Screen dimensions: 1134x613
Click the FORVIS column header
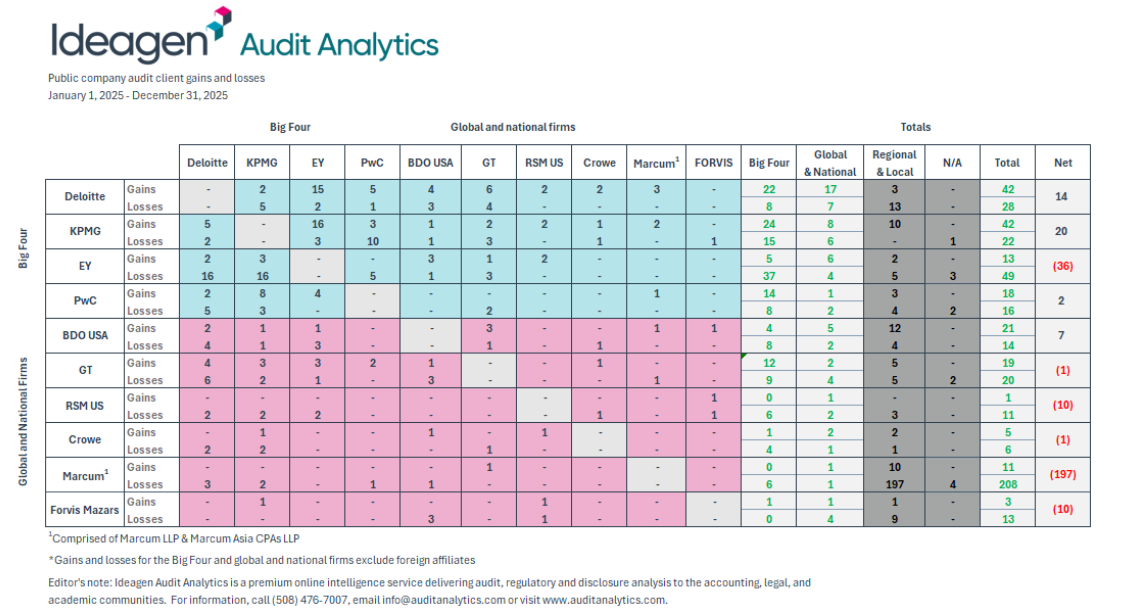point(713,162)
